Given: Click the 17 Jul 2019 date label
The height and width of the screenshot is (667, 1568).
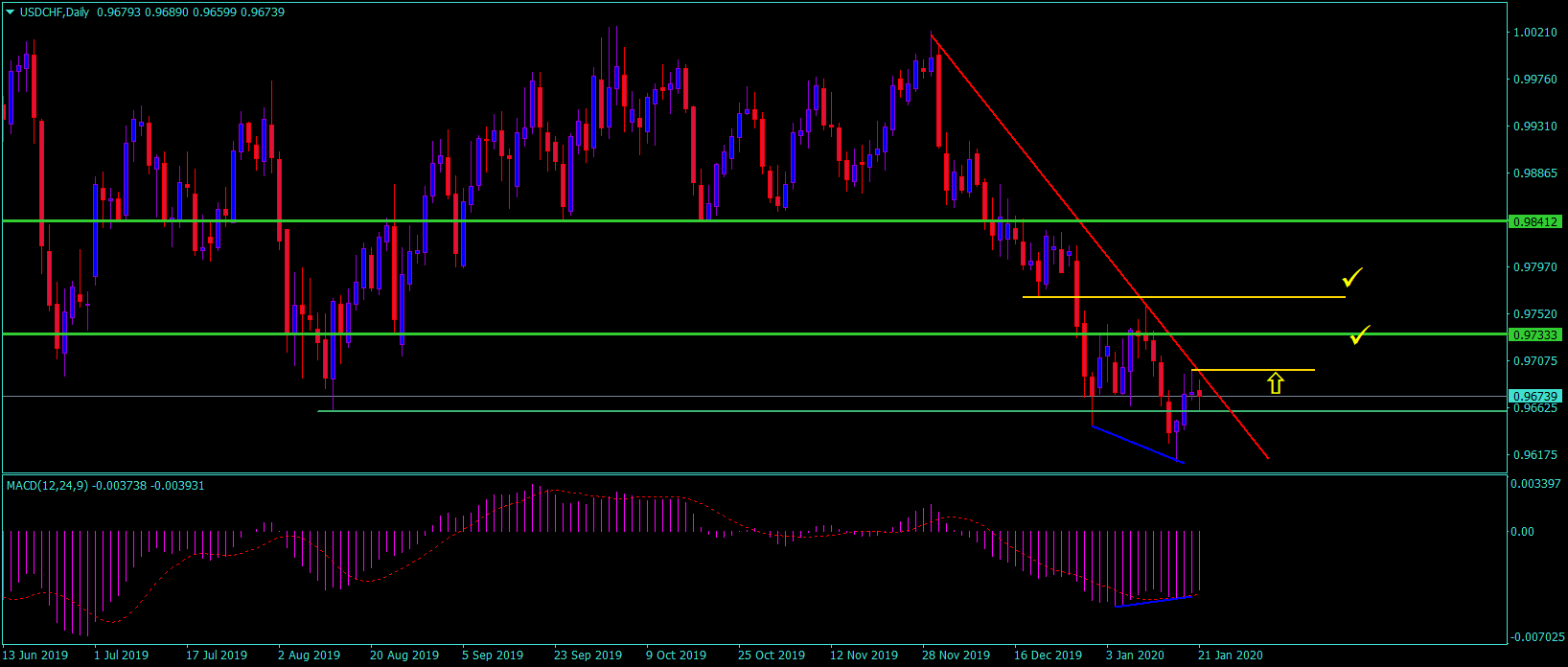Looking at the screenshot, I should (x=217, y=655).
